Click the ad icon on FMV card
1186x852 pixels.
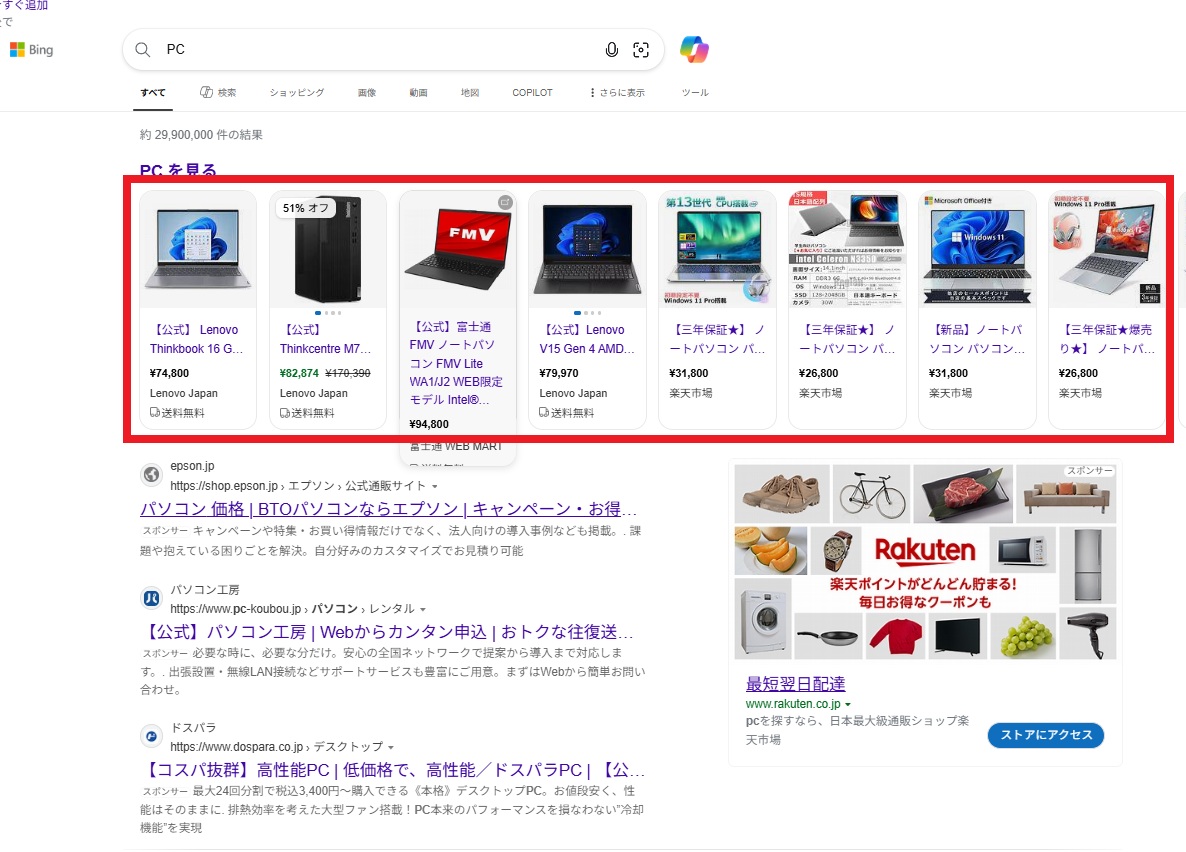(x=505, y=202)
